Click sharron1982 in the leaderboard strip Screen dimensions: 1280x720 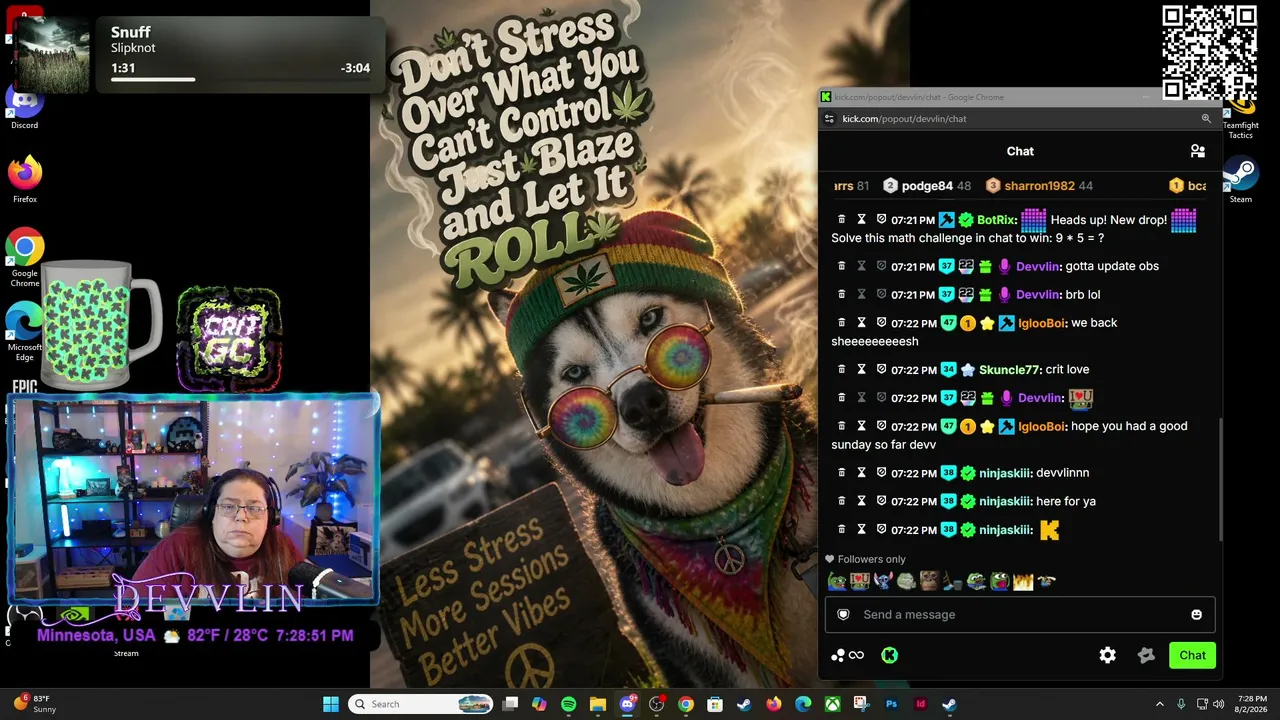(1039, 186)
